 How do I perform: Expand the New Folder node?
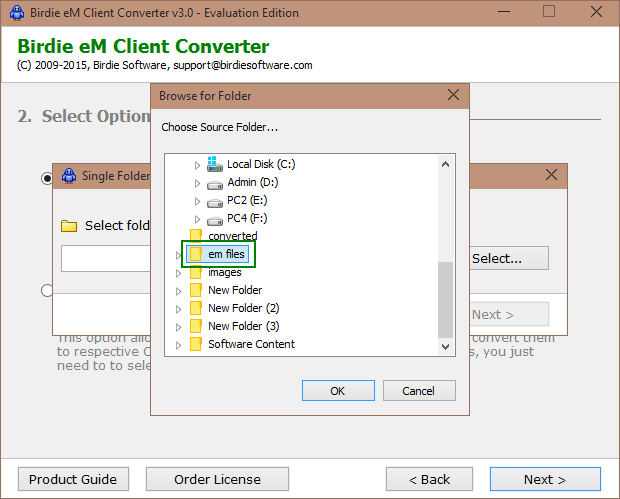click(x=178, y=291)
